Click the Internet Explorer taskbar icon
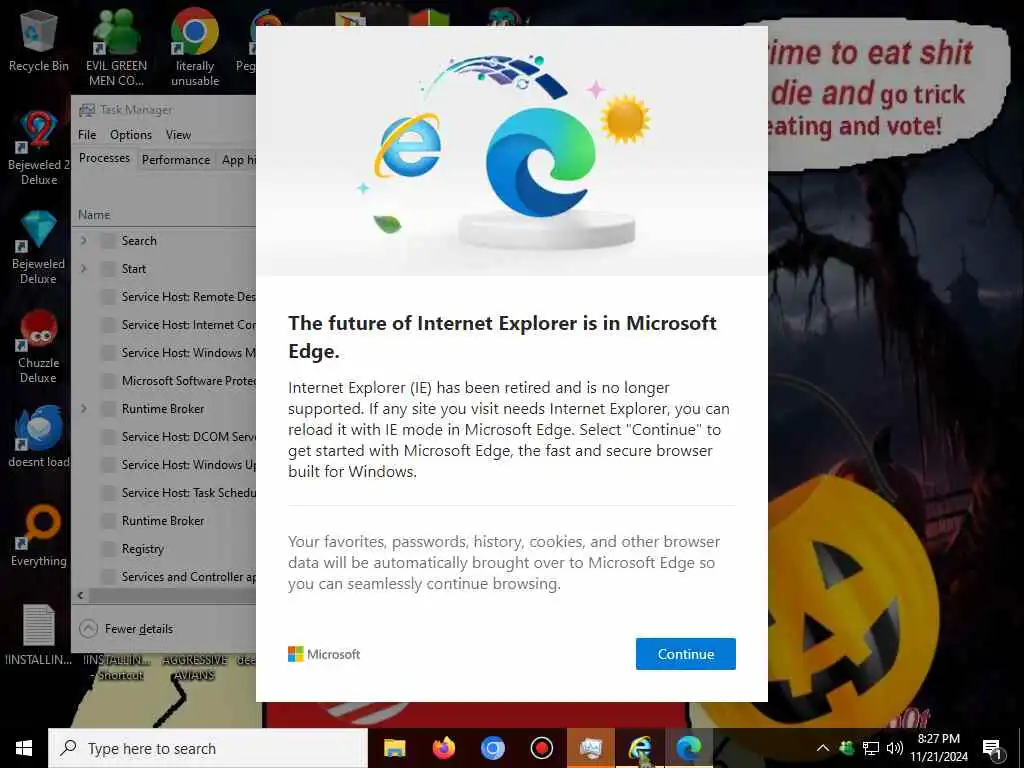Viewport: 1024px width, 768px height. [x=639, y=748]
